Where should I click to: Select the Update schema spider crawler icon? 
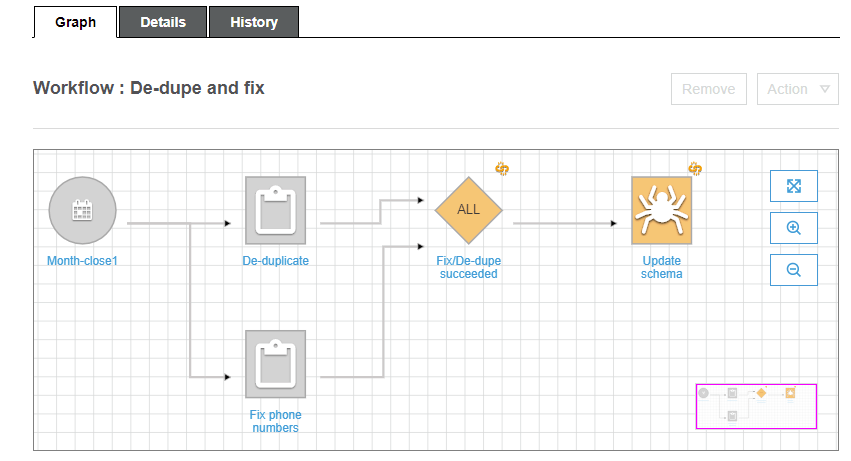click(662, 210)
